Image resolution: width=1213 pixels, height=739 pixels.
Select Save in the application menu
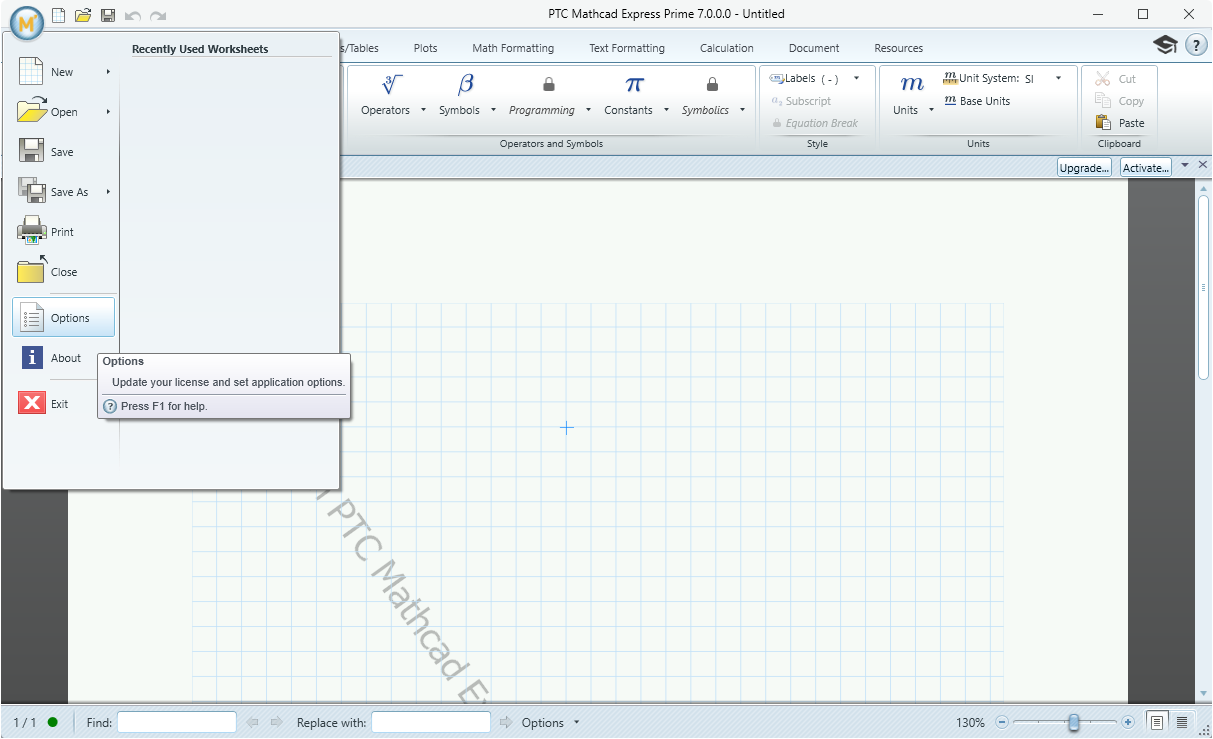(64, 152)
